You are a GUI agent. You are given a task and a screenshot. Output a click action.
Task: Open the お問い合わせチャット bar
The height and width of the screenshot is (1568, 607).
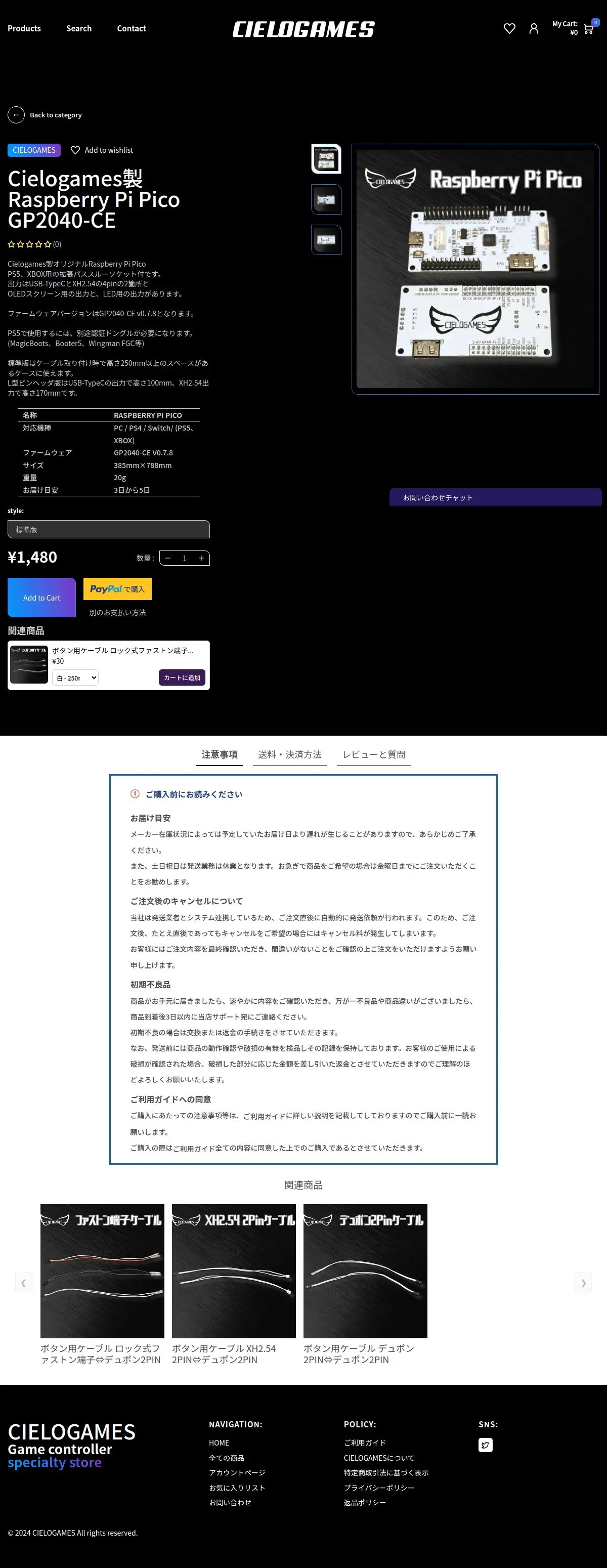(496, 497)
